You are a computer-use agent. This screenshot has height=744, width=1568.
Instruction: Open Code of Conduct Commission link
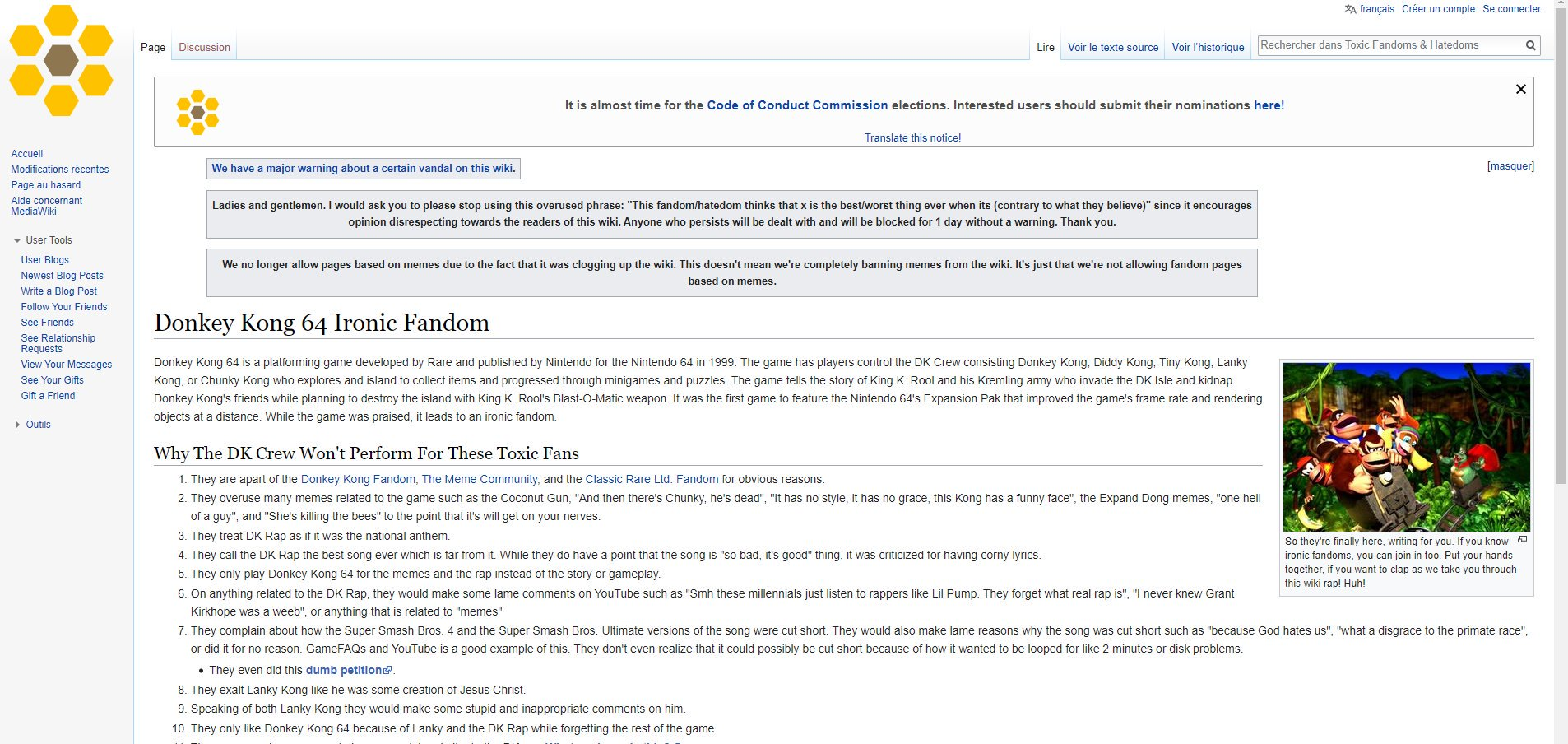797,105
